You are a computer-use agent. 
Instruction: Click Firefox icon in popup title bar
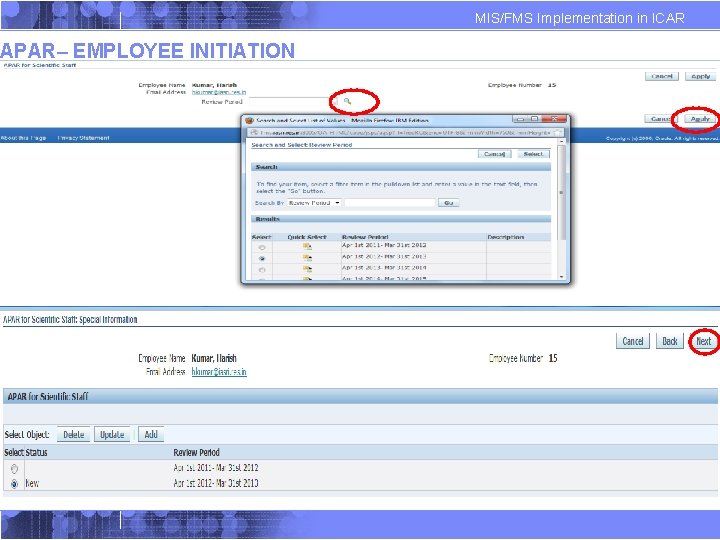pos(249,120)
